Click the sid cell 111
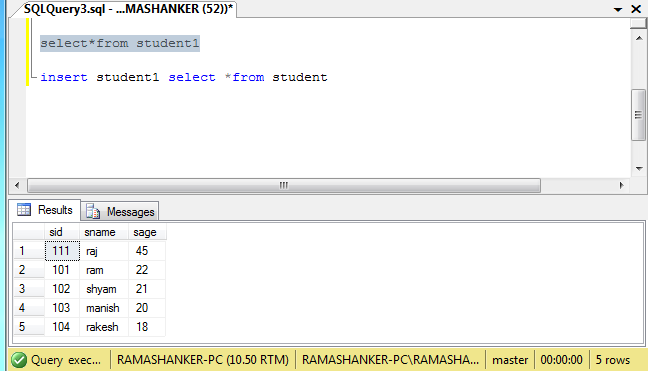The height and width of the screenshot is (371, 648). point(62,251)
